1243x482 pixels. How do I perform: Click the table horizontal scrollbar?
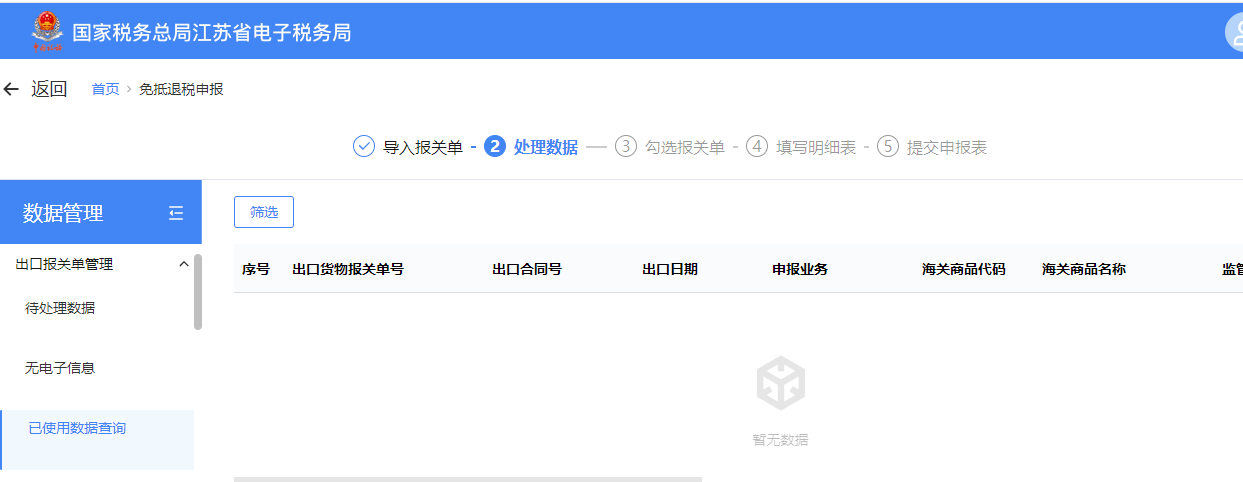click(468, 479)
